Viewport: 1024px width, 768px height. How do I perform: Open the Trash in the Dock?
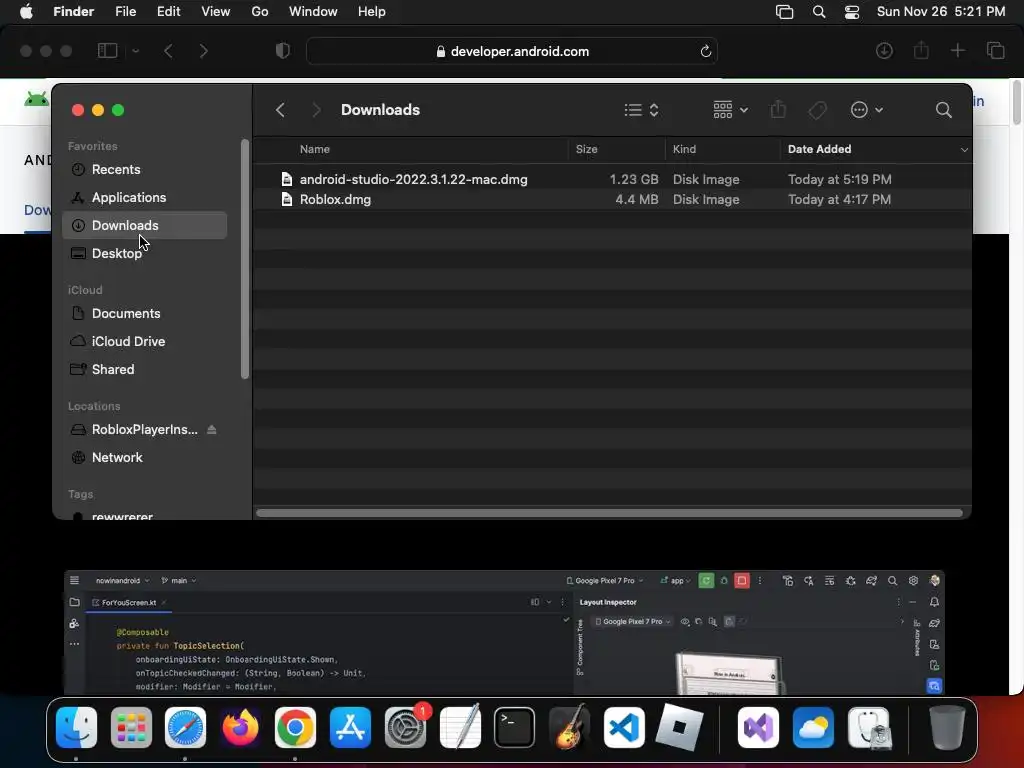947,727
